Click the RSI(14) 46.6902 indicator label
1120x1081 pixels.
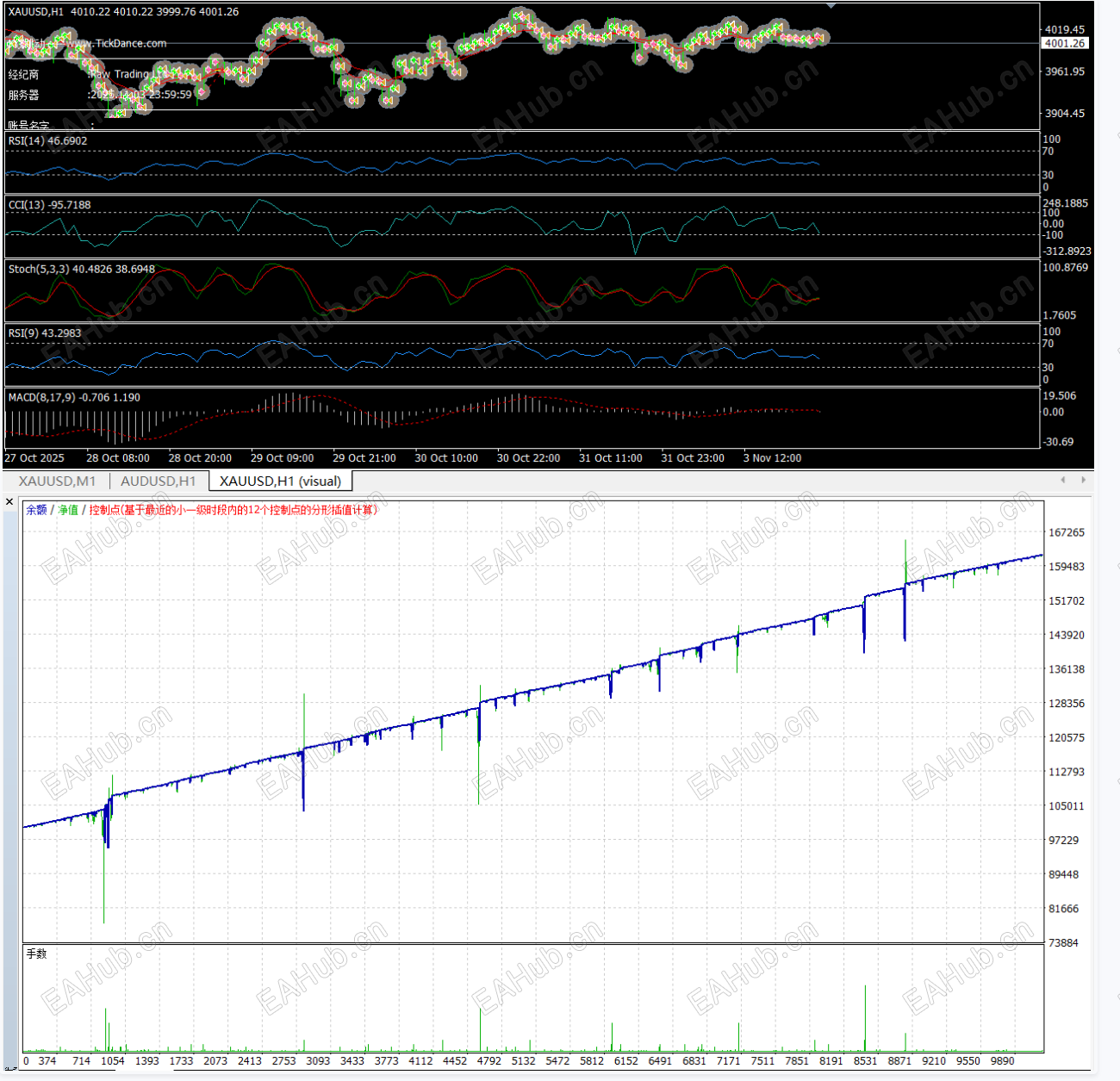(x=47, y=140)
